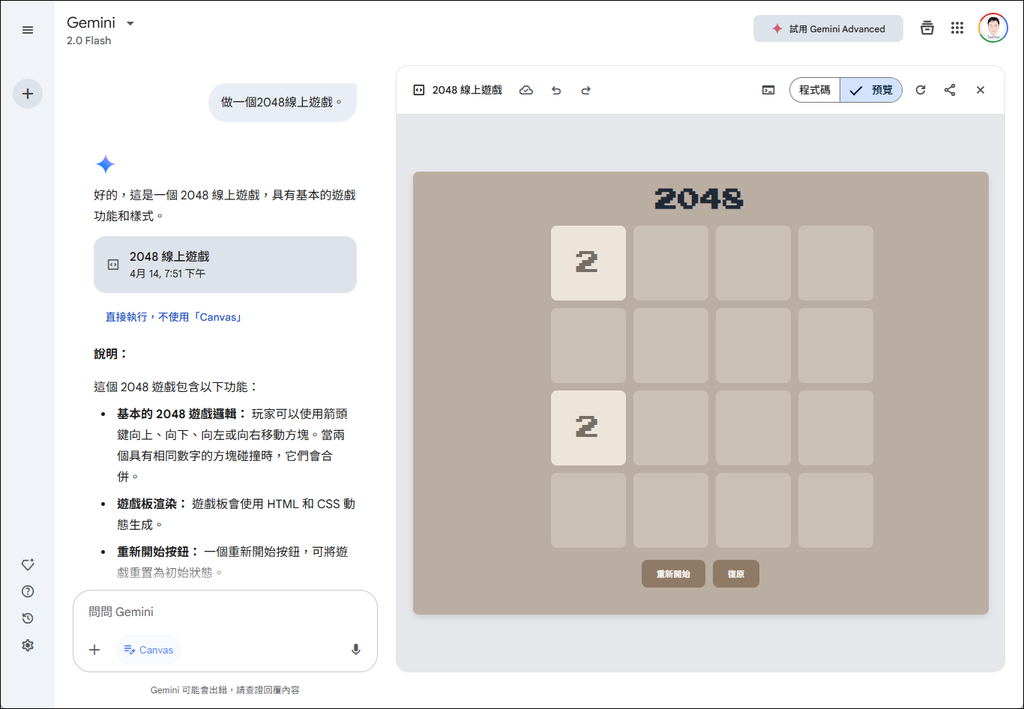
Task: Open the console panel icon
Action: pos(768,90)
